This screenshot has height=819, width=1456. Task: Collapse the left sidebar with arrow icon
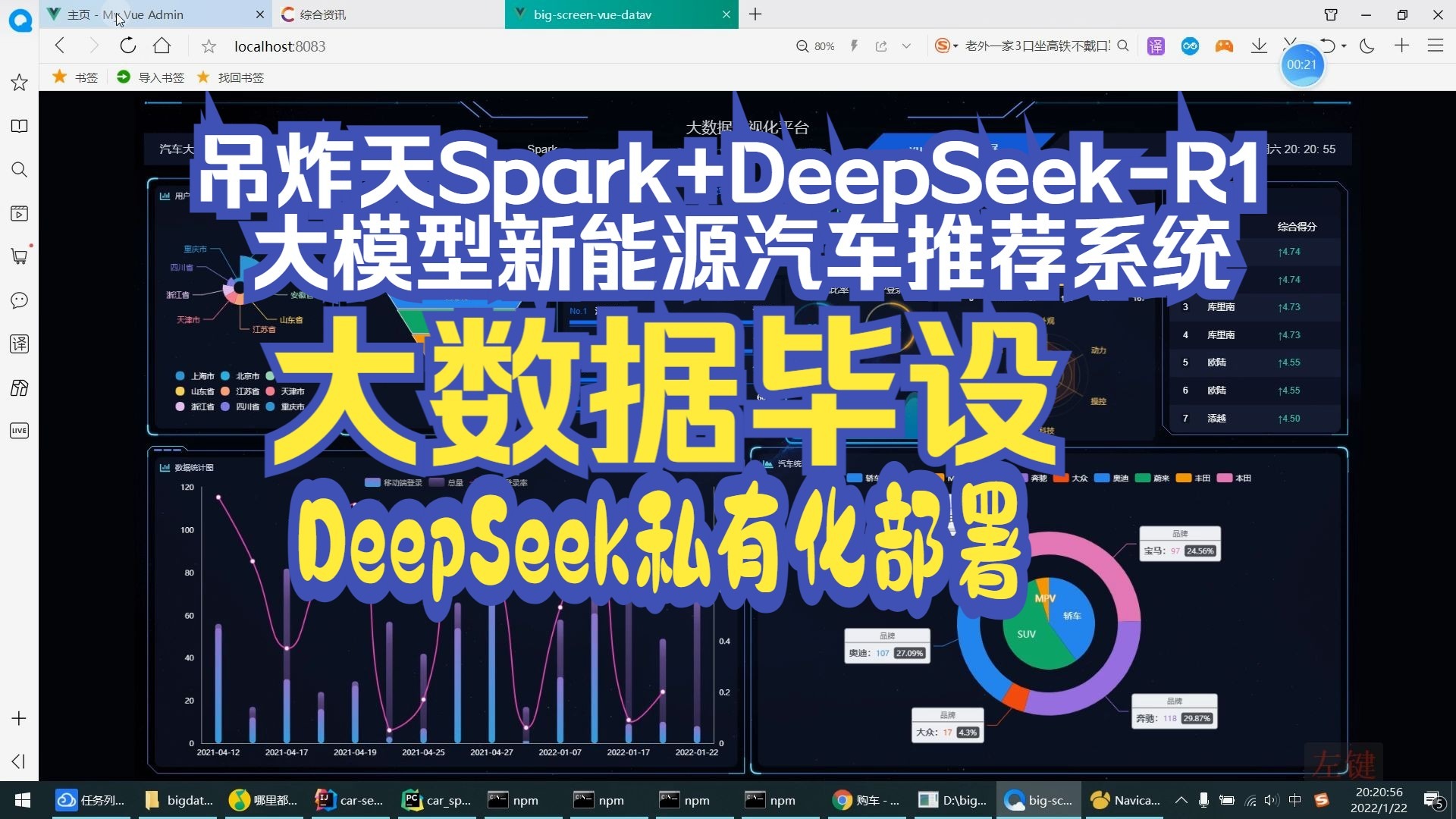click(19, 761)
